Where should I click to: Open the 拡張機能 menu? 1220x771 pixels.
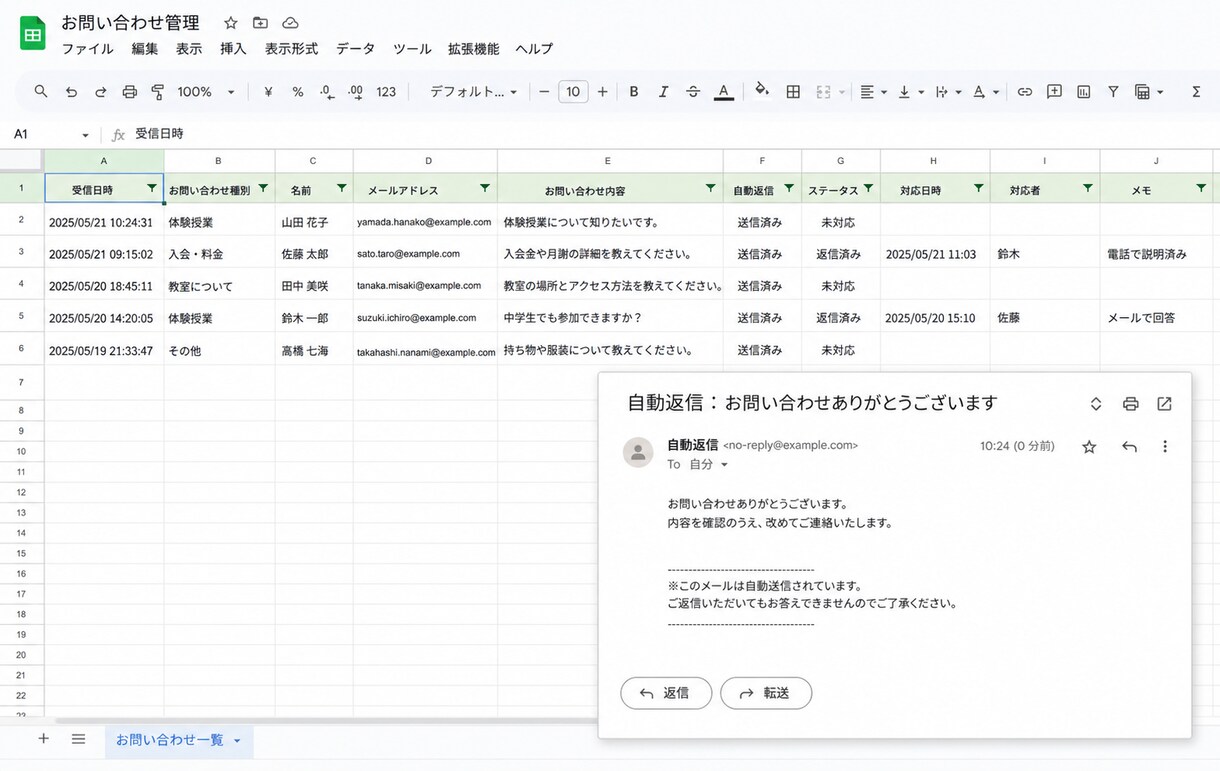point(473,49)
